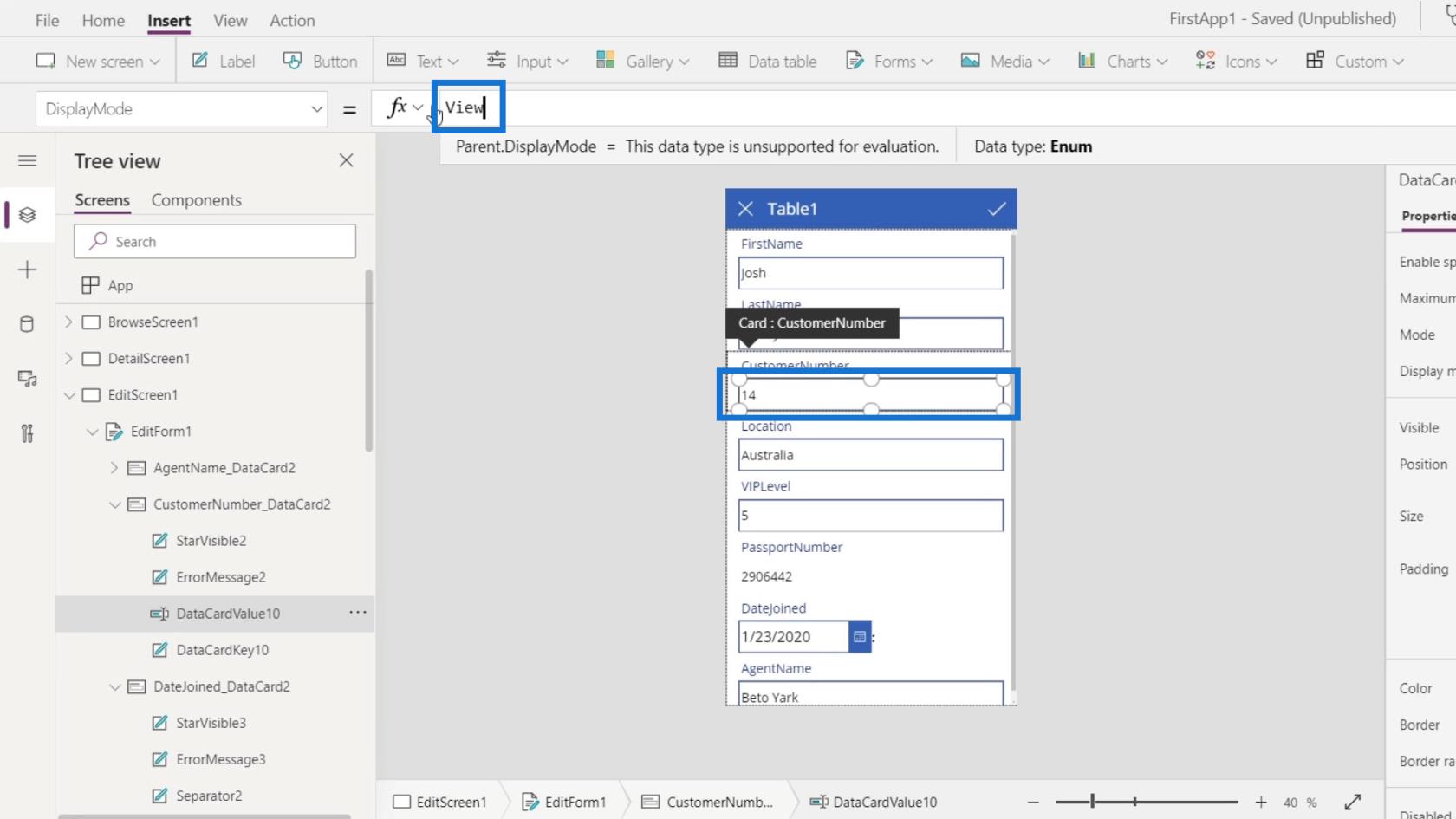Adjust the zoom slider handle
This screenshot has width=1456, height=819.
1093,802
